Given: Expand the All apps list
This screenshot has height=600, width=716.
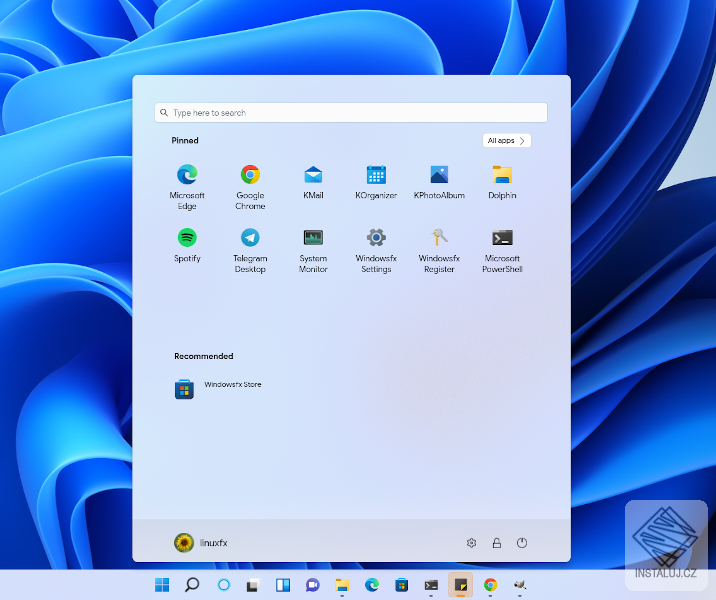Looking at the screenshot, I should (507, 141).
